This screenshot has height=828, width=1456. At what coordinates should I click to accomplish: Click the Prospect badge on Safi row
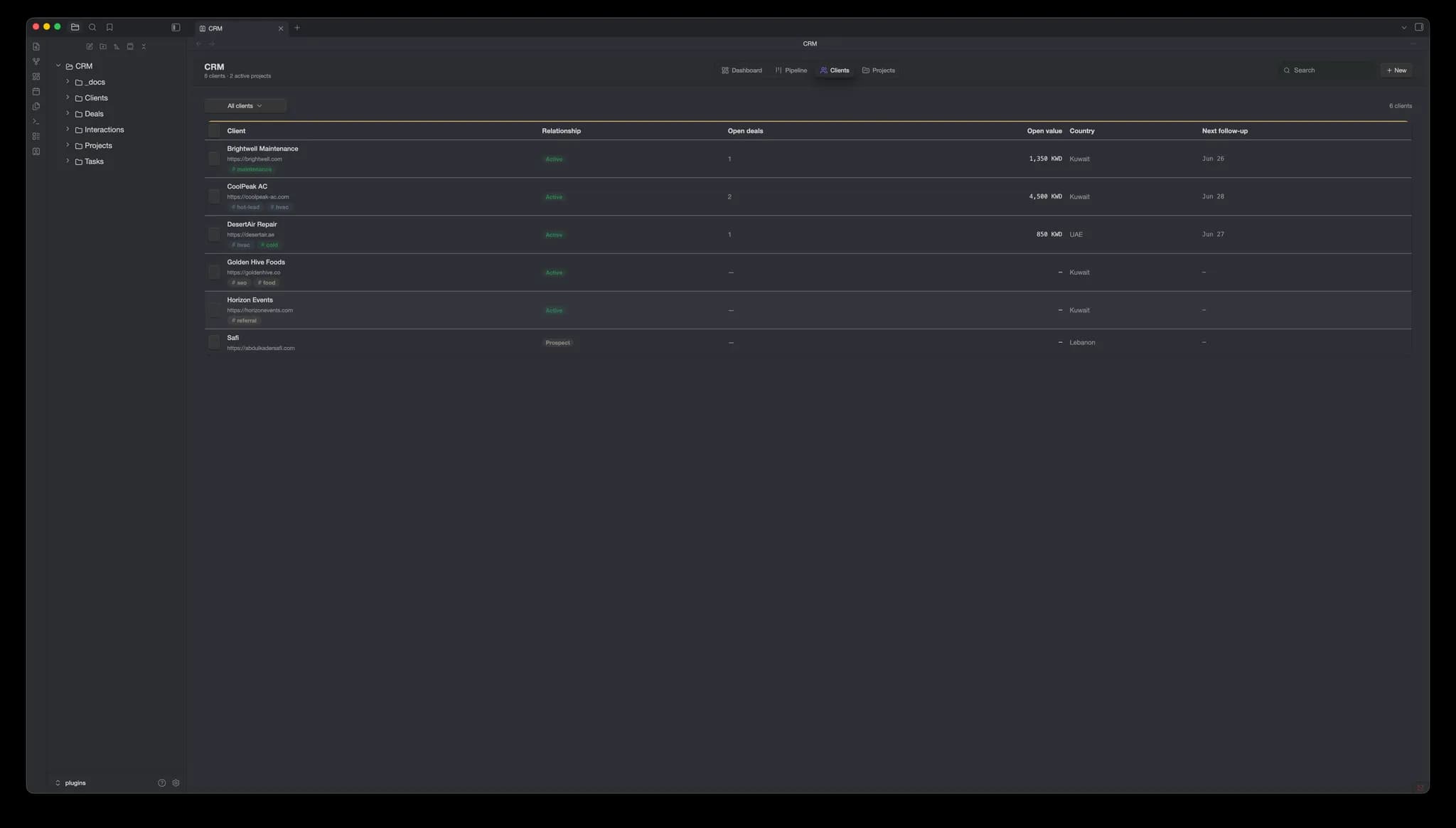coord(557,343)
